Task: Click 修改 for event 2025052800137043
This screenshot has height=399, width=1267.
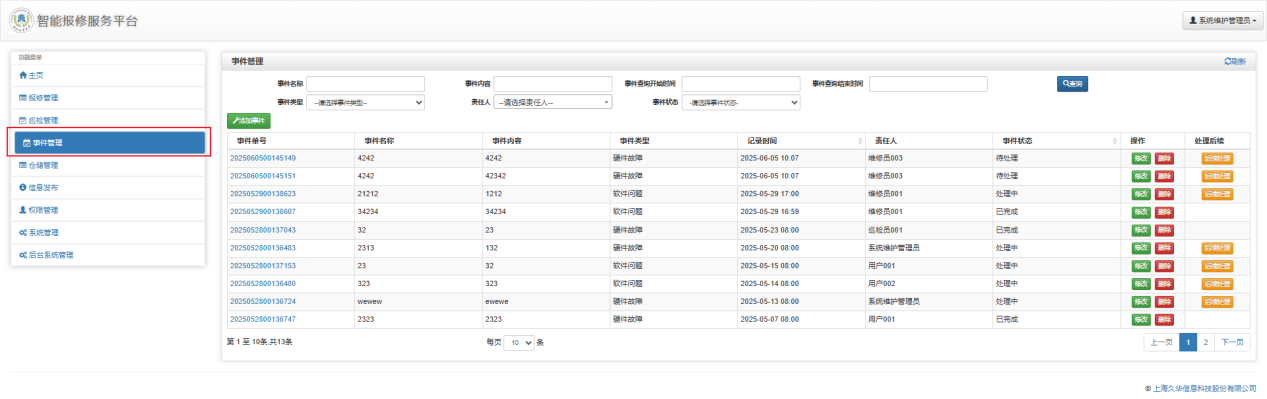Action: point(1141,230)
